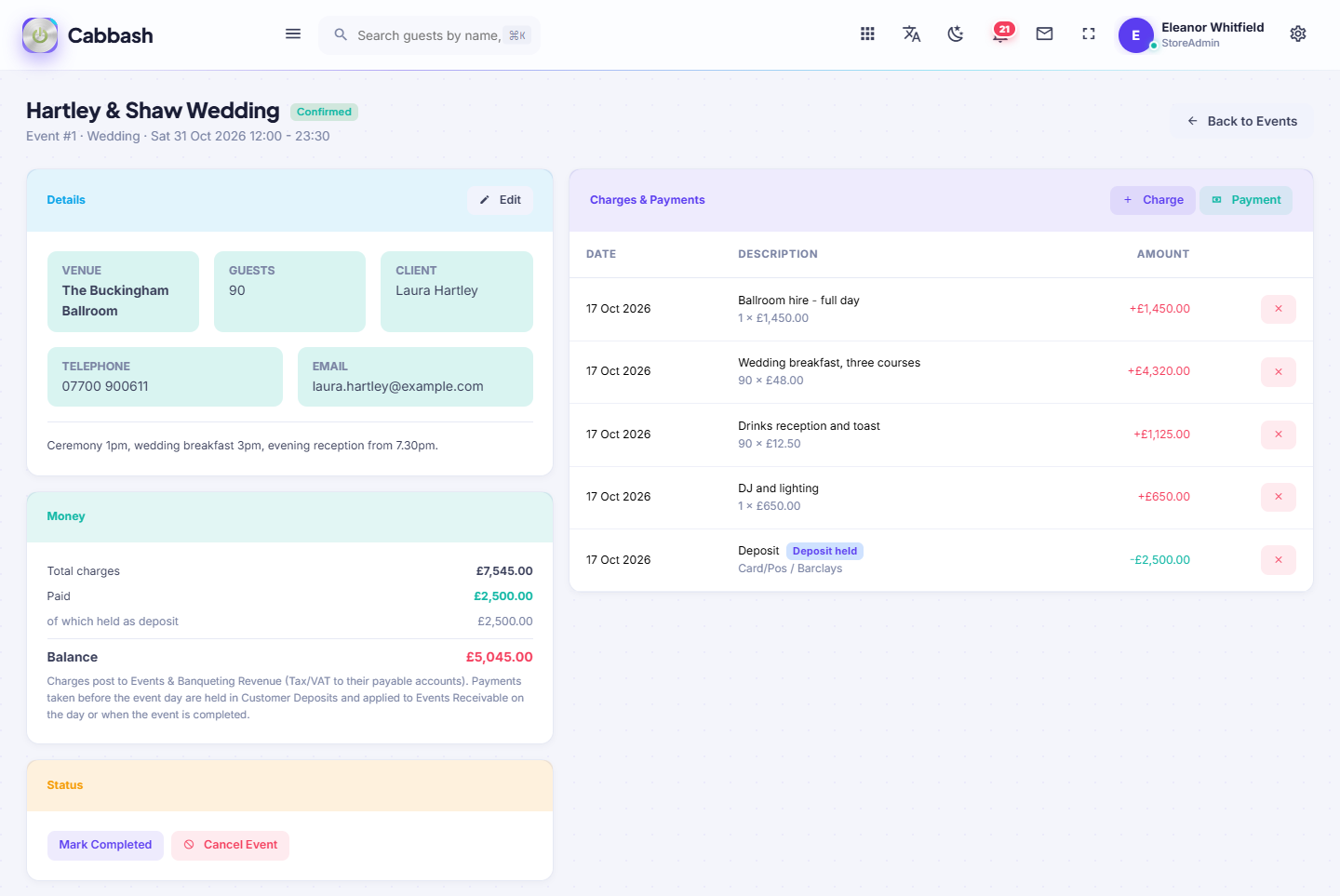
Task: Open the language translate icon
Action: coord(912,34)
